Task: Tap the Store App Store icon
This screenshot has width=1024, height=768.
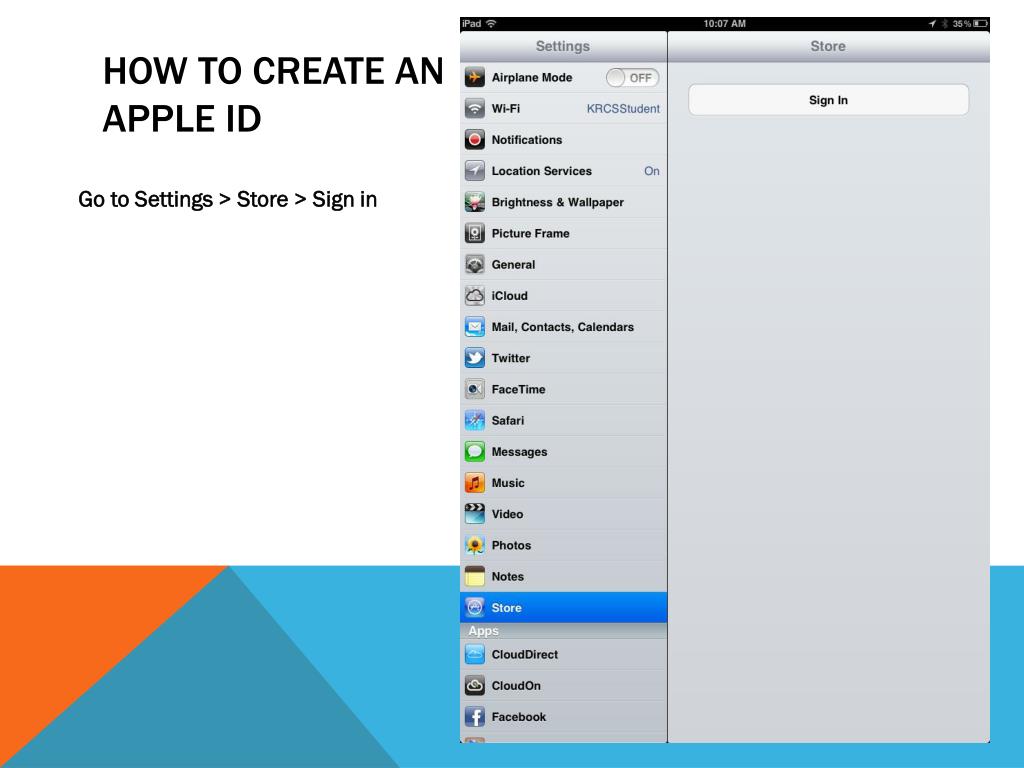Action: (475, 608)
